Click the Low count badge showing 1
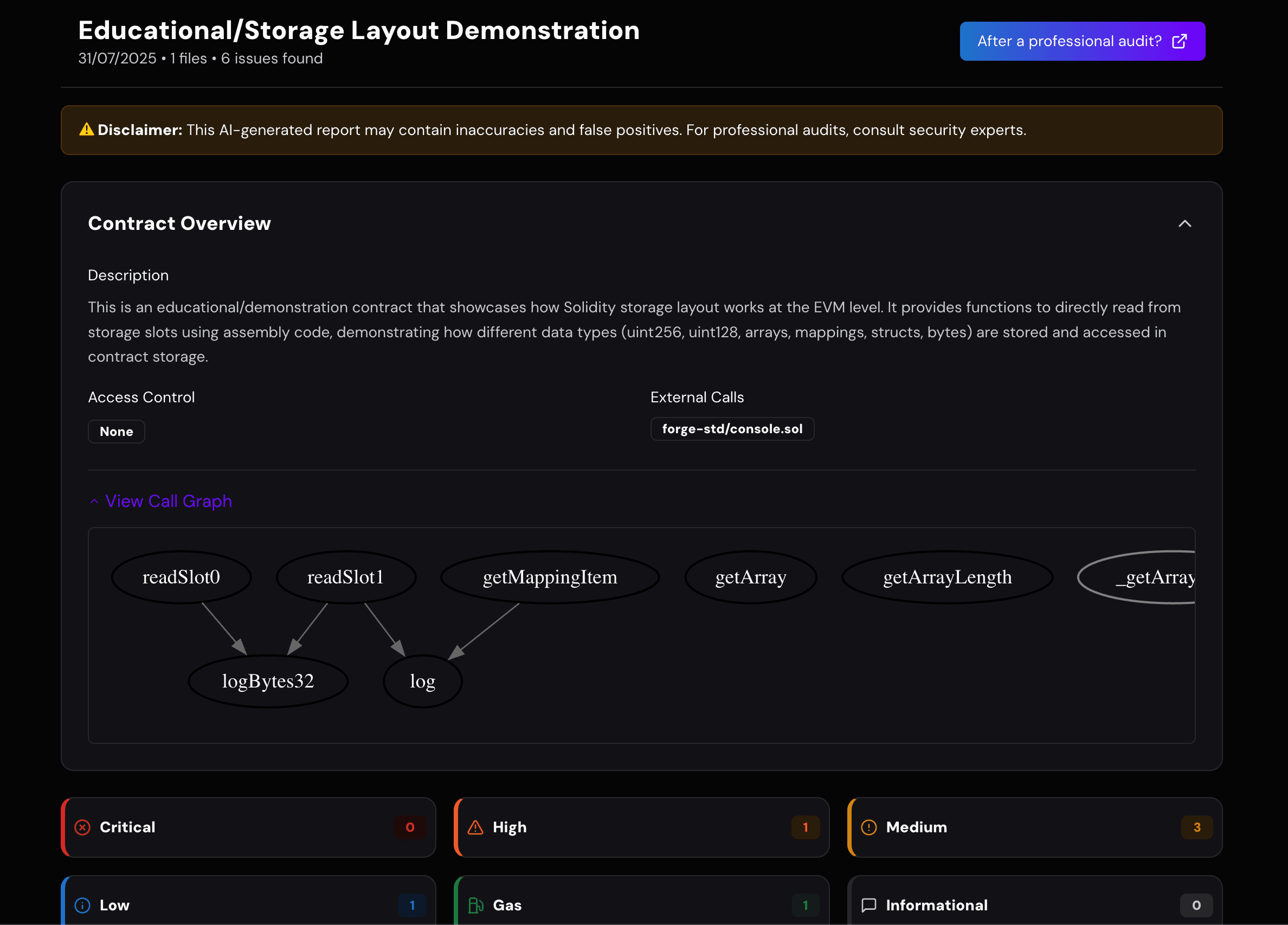1288x925 pixels. pos(413,905)
